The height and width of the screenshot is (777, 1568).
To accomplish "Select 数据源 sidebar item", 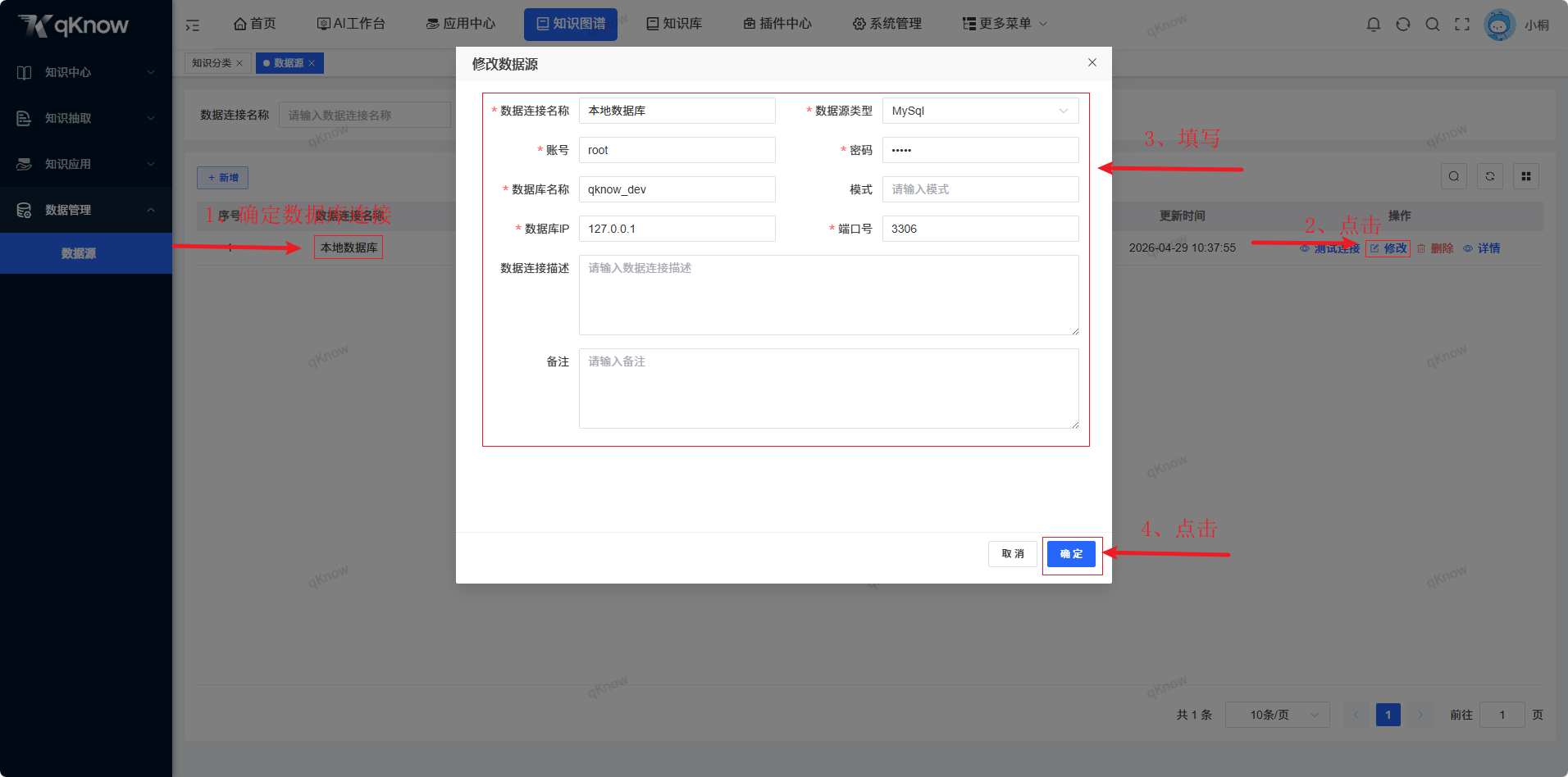I will (x=86, y=253).
